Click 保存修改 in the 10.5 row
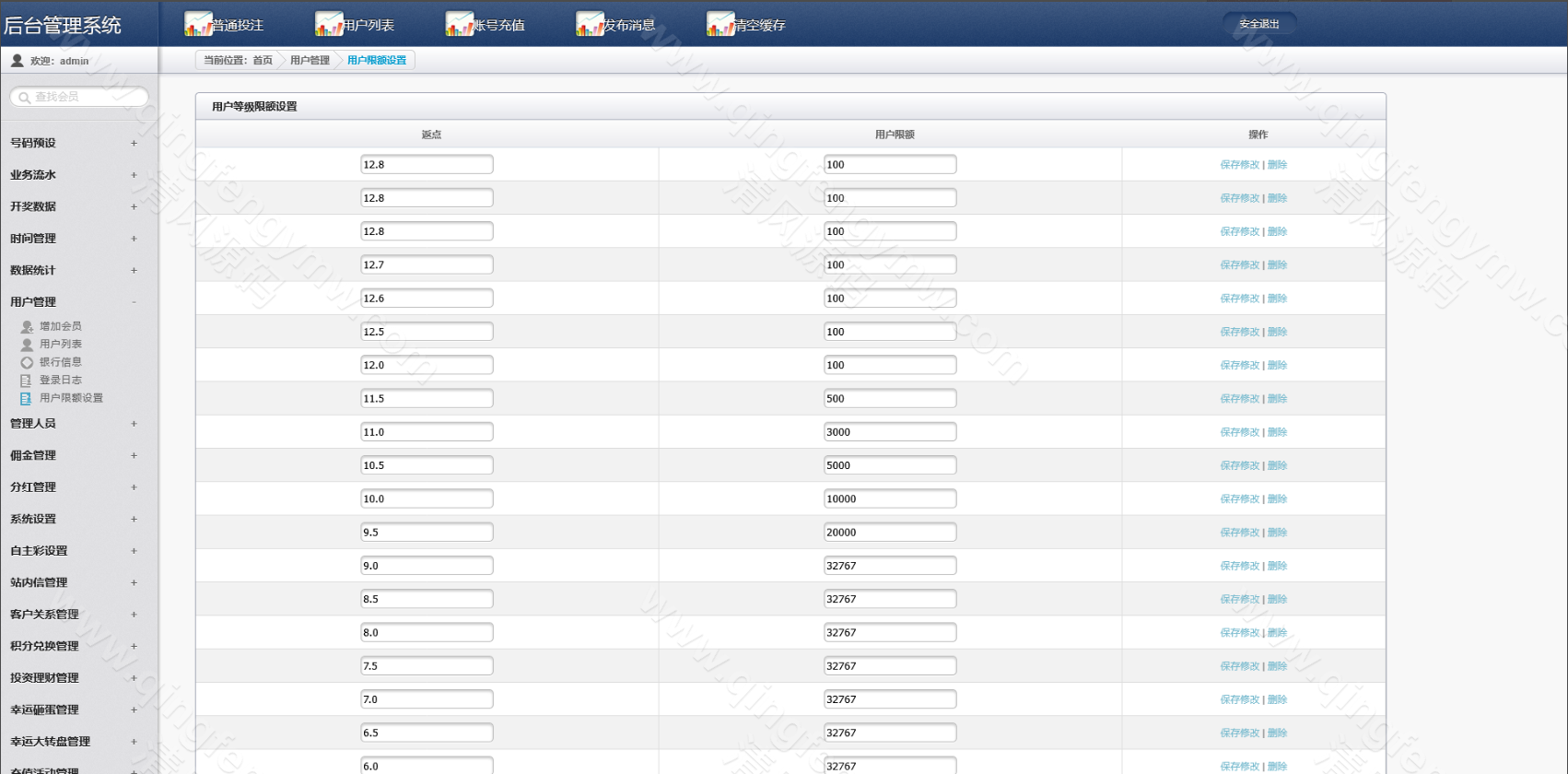1568x774 pixels. click(1239, 465)
